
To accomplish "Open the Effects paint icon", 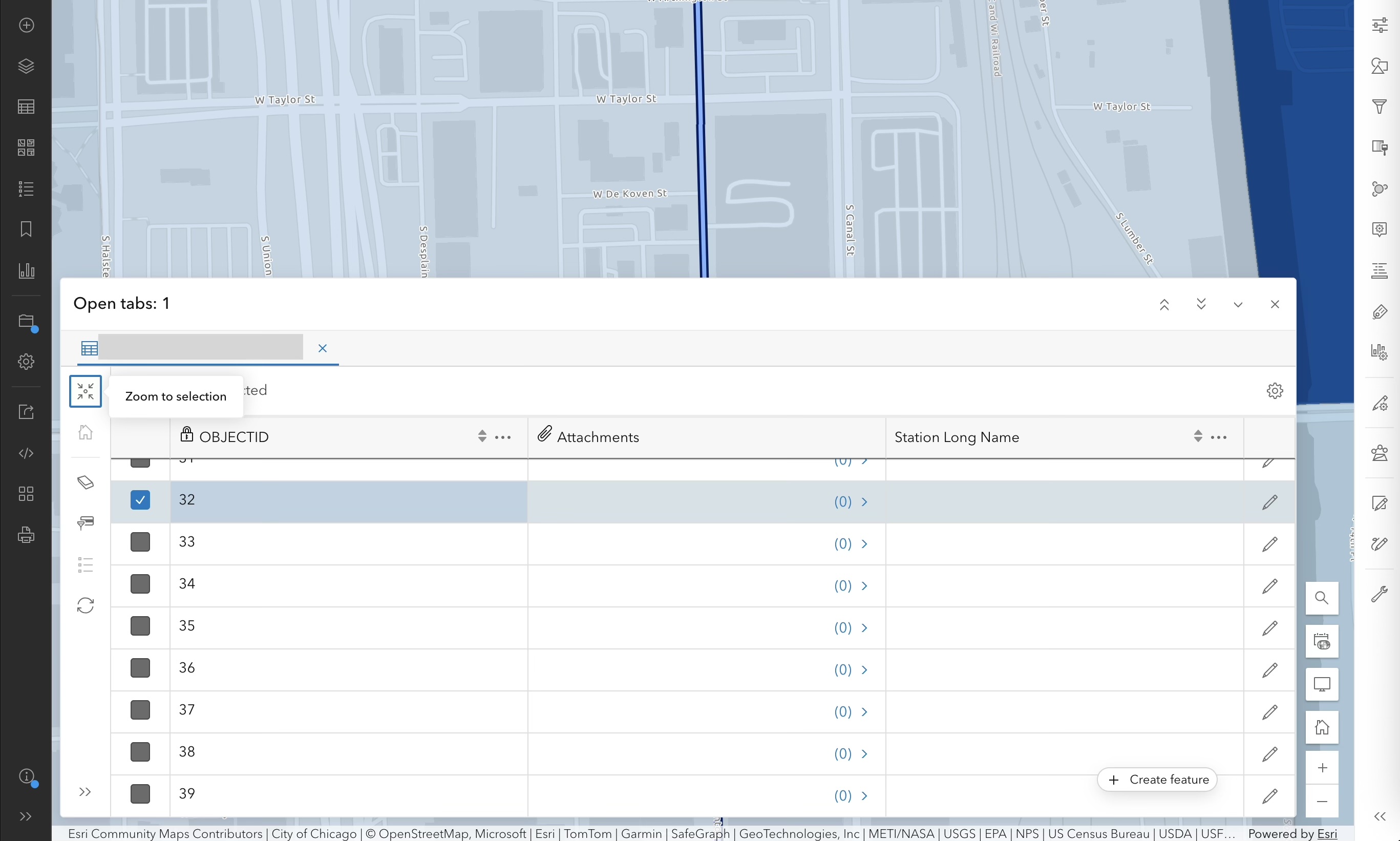I will (1380, 148).
